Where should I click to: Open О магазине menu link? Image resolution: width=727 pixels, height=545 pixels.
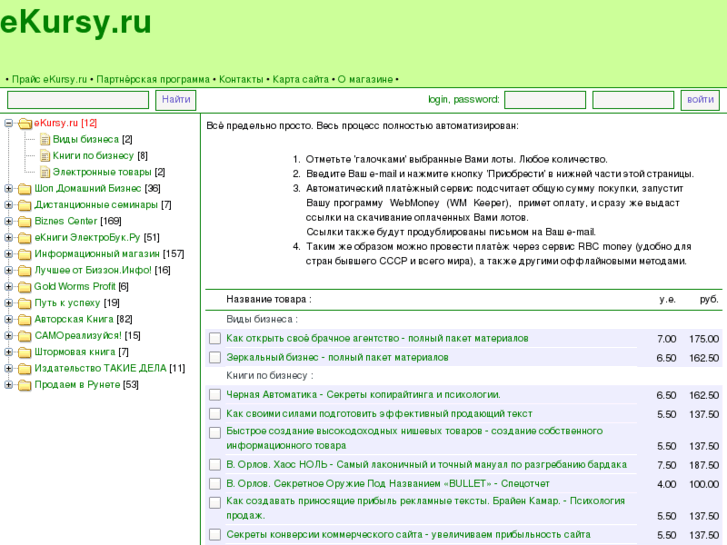365,79
